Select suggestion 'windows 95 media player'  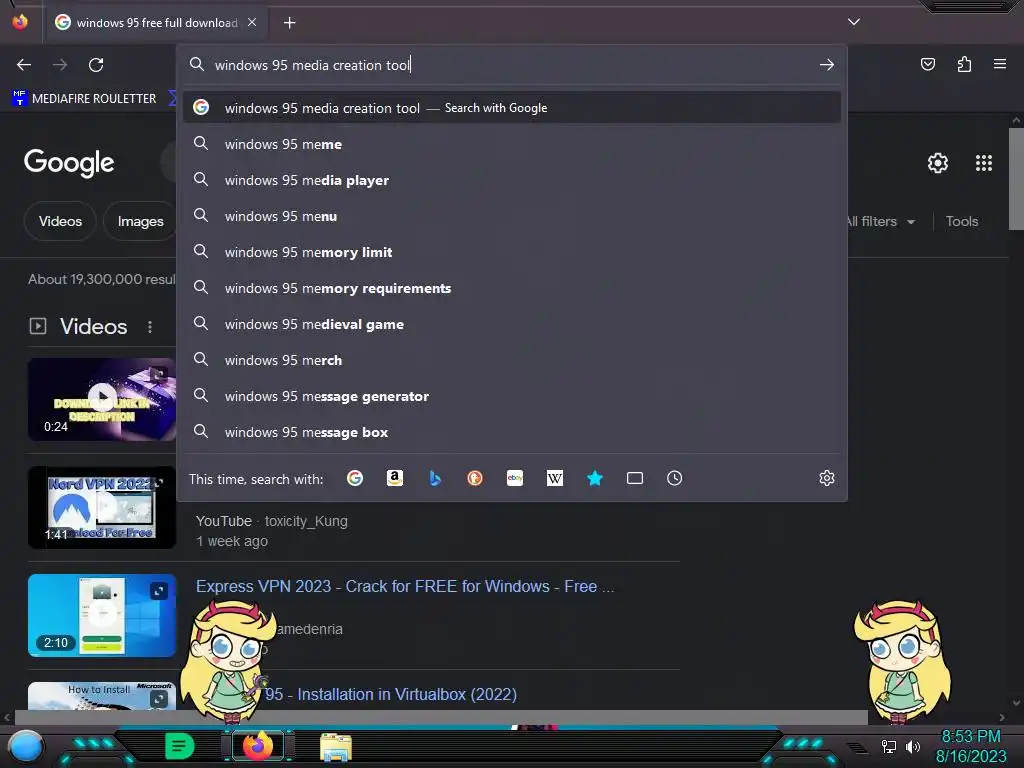[511, 180]
